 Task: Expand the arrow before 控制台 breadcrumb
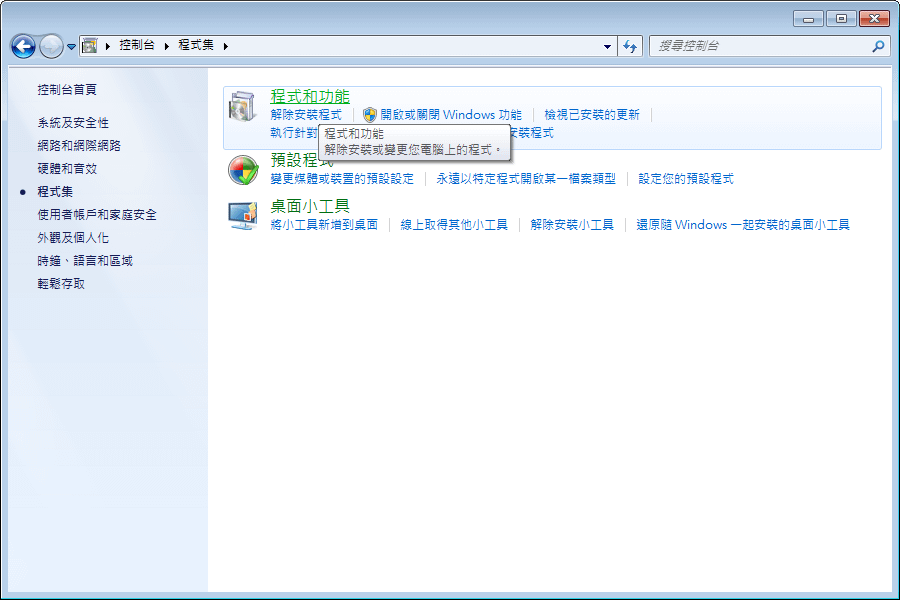107,46
